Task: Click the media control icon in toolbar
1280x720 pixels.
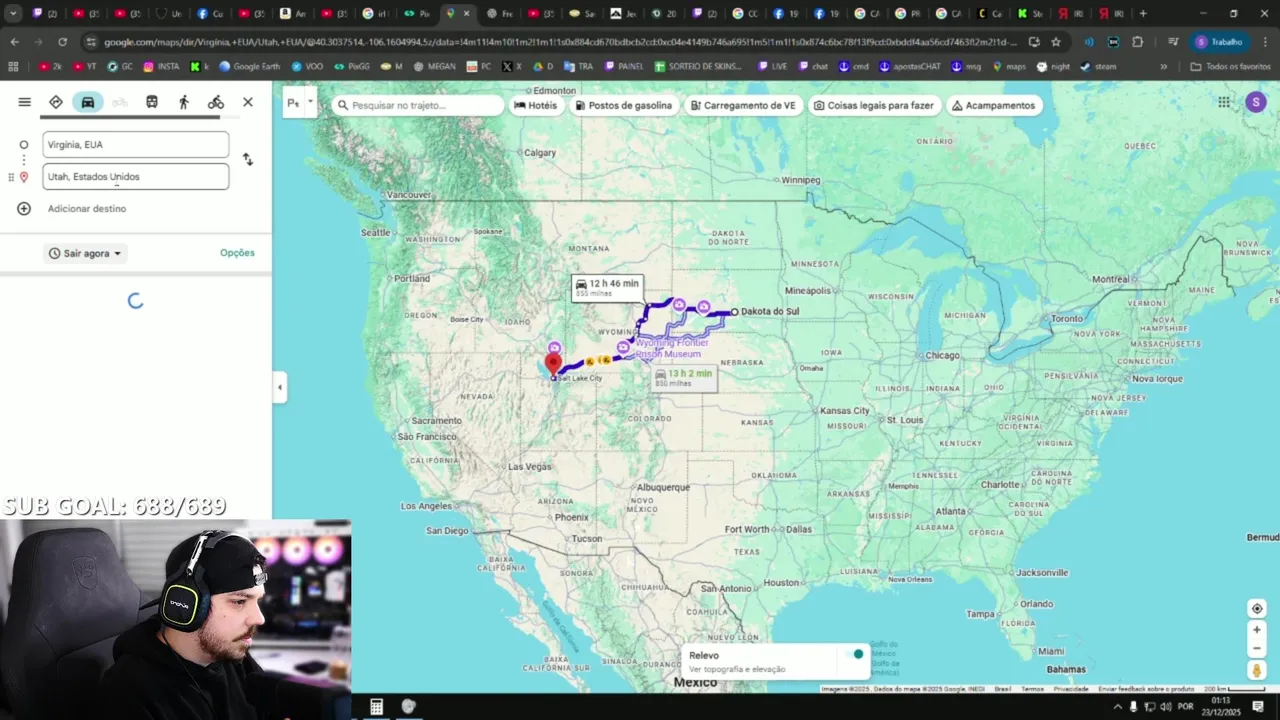Action: click(1173, 42)
